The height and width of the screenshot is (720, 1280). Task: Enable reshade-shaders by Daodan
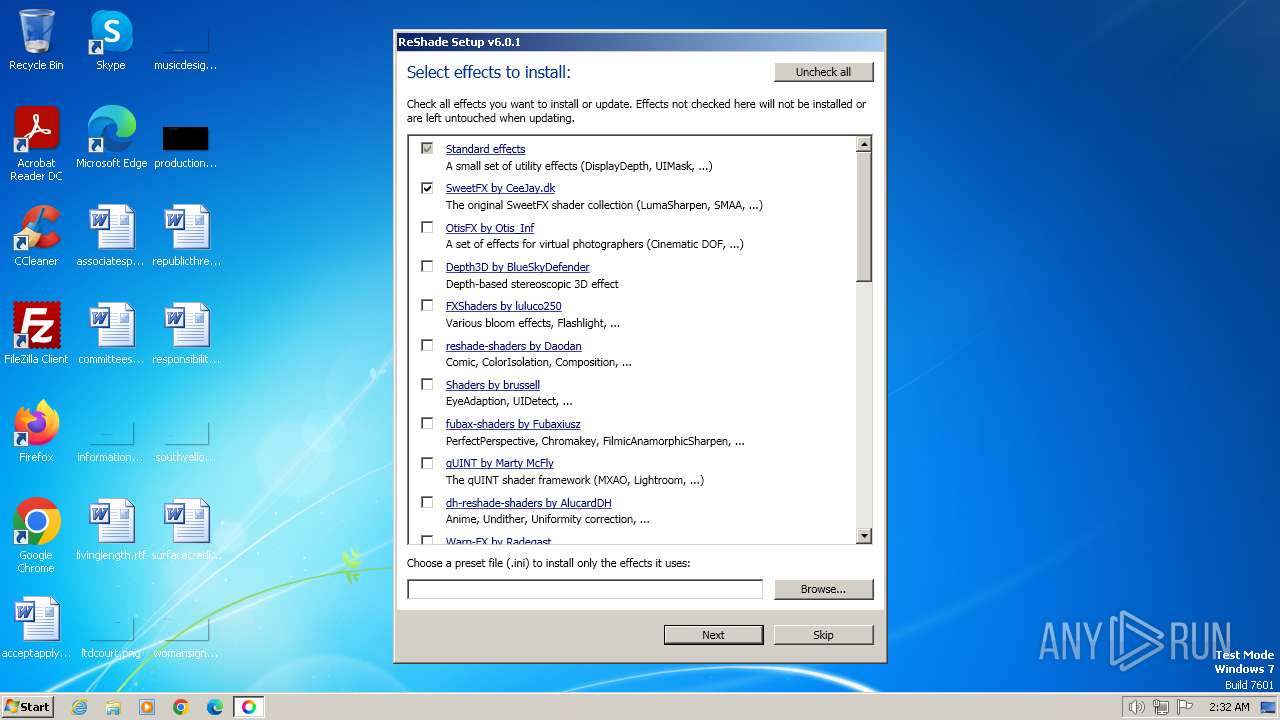pos(427,345)
